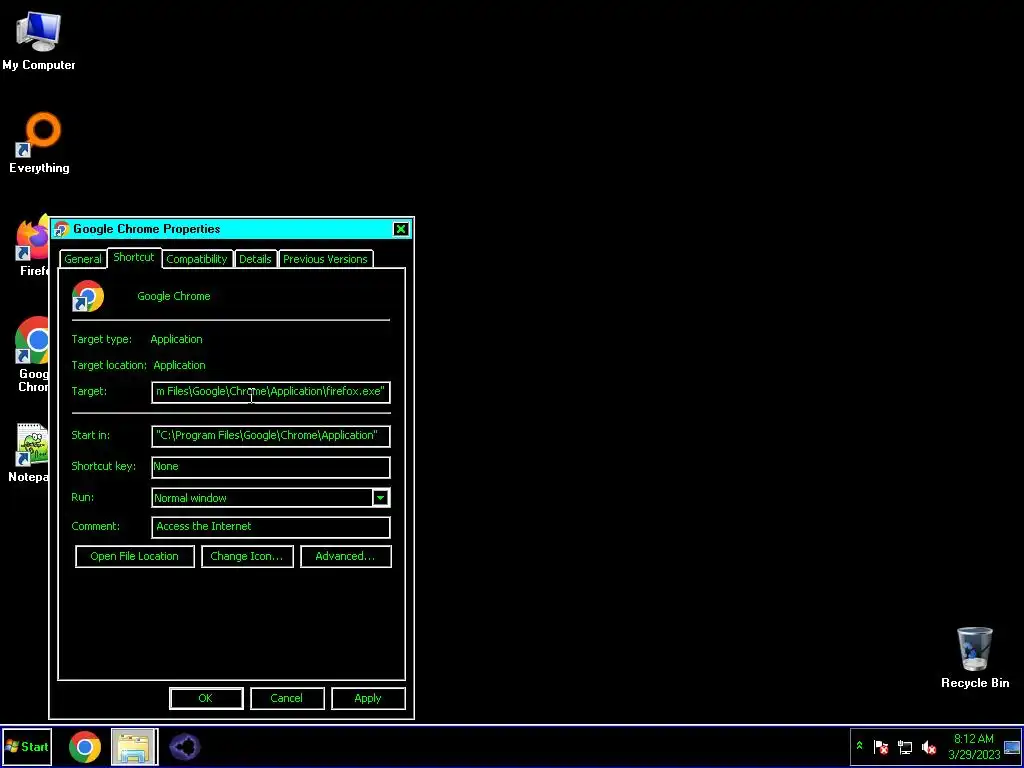Switch to the Details tab
Image resolution: width=1024 pixels, height=768 pixels.
pyautogui.click(x=255, y=259)
